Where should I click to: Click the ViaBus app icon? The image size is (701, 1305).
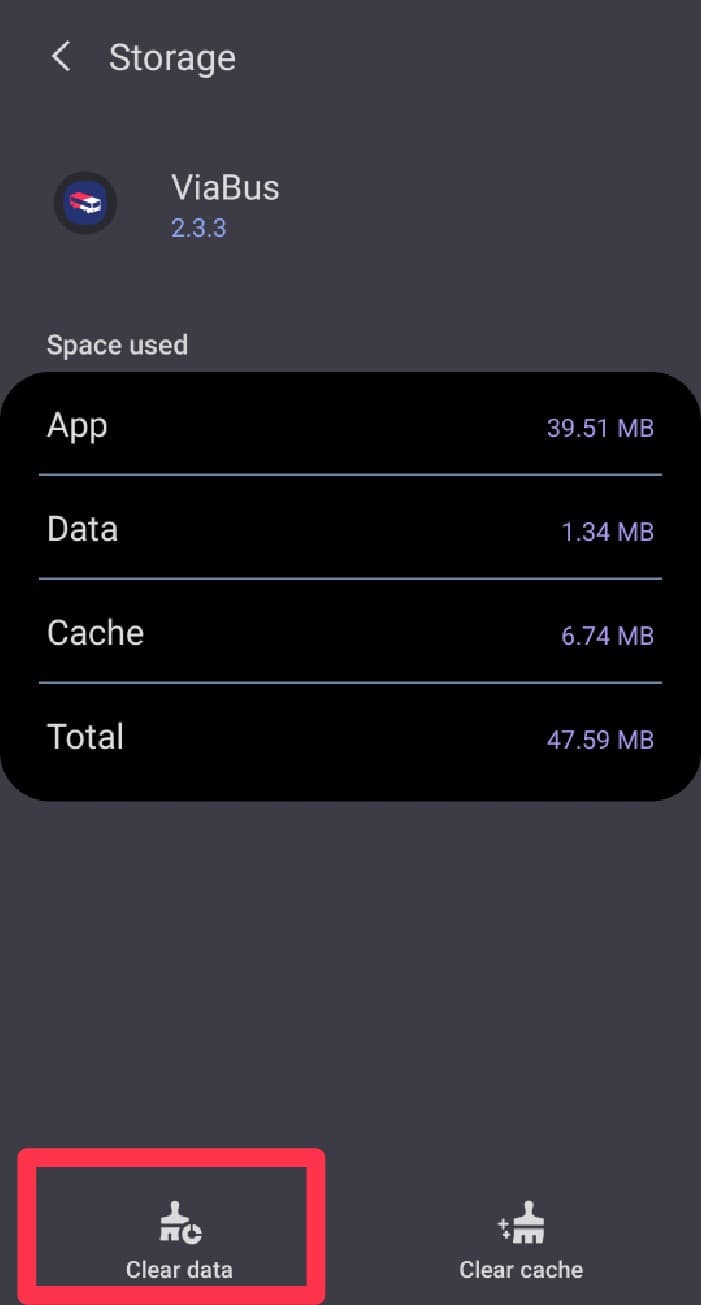[85, 203]
